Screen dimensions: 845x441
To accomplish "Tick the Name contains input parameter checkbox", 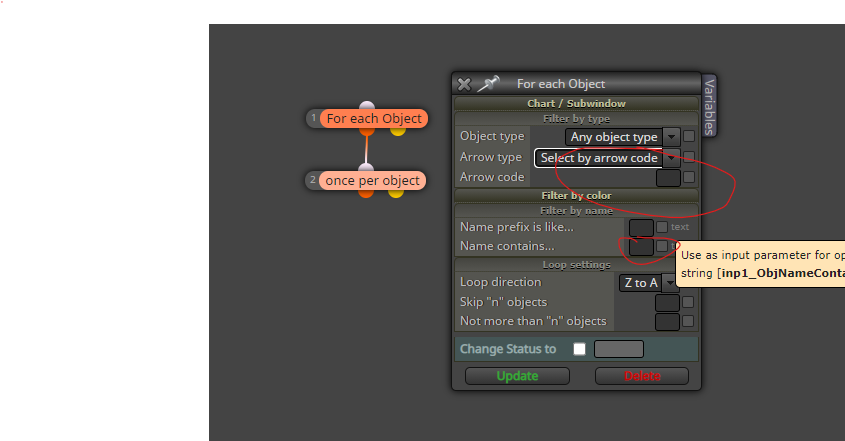I will coord(662,246).
